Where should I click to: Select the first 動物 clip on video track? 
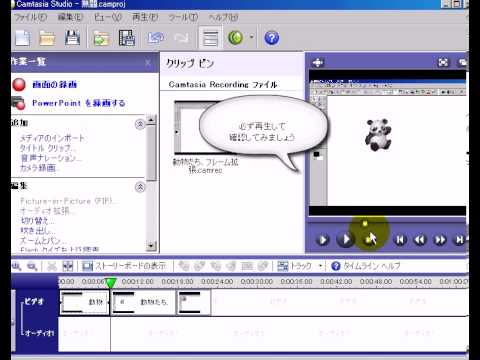click(84, 302)
